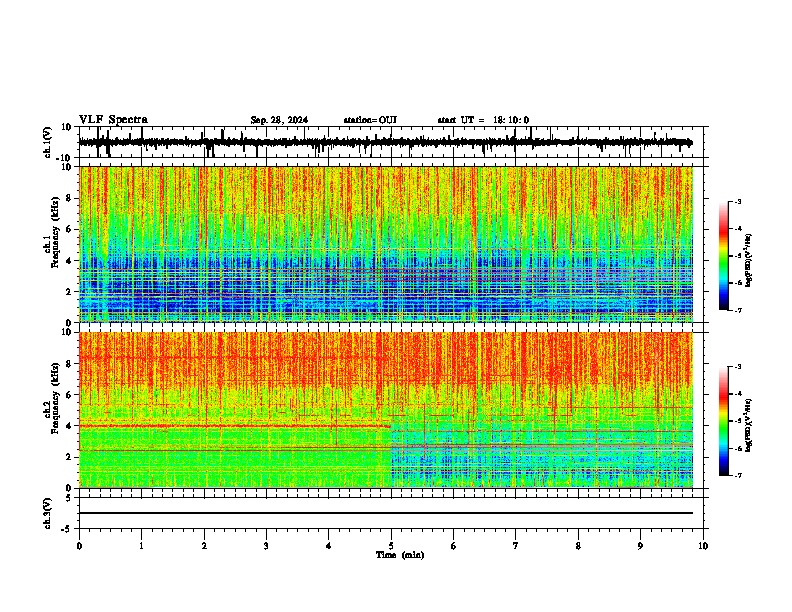The image size is (792, 612).
Task: Click the time axis tick label "9"
Action: [640, 546]
